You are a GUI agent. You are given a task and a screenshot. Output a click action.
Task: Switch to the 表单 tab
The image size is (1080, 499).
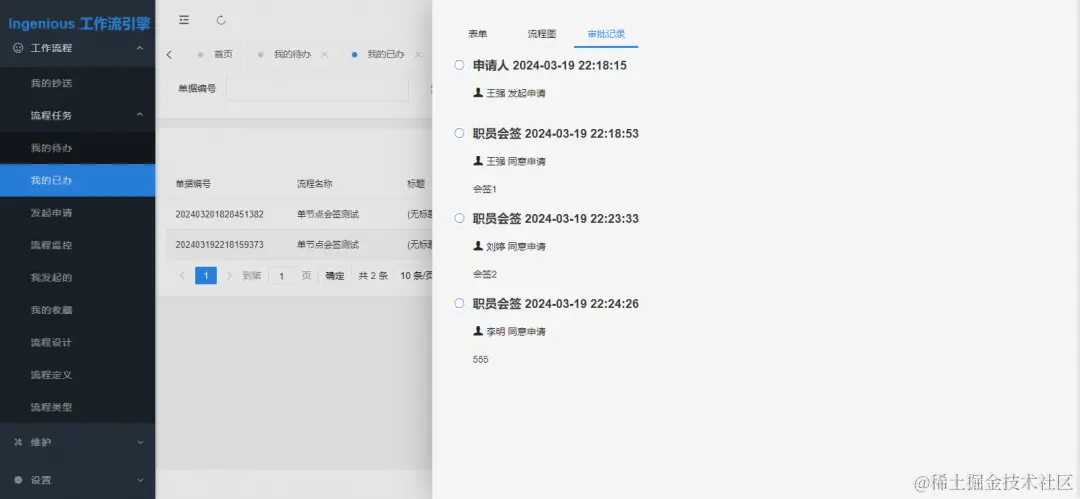coord(478,34)
